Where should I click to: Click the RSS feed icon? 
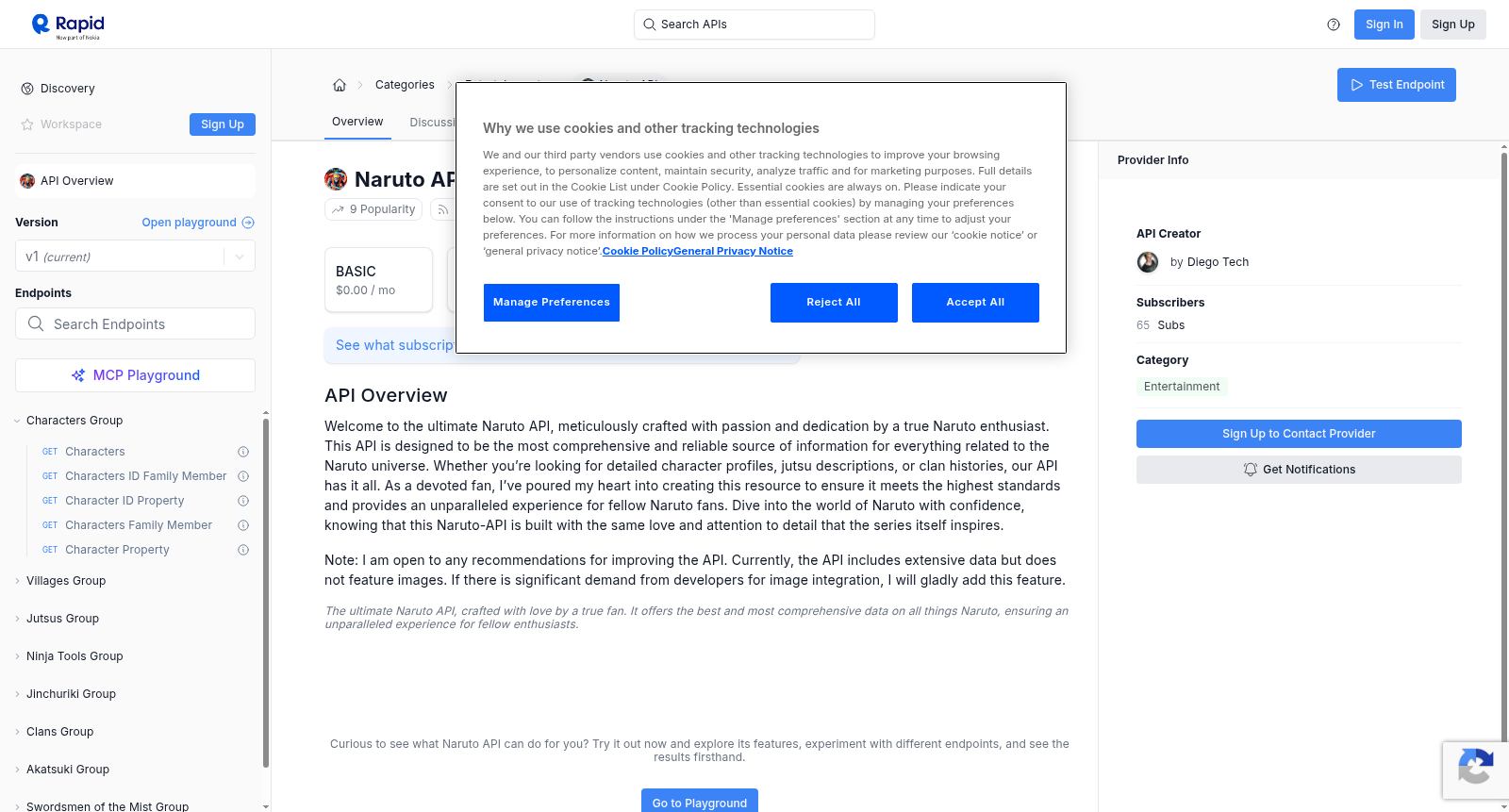442,209
